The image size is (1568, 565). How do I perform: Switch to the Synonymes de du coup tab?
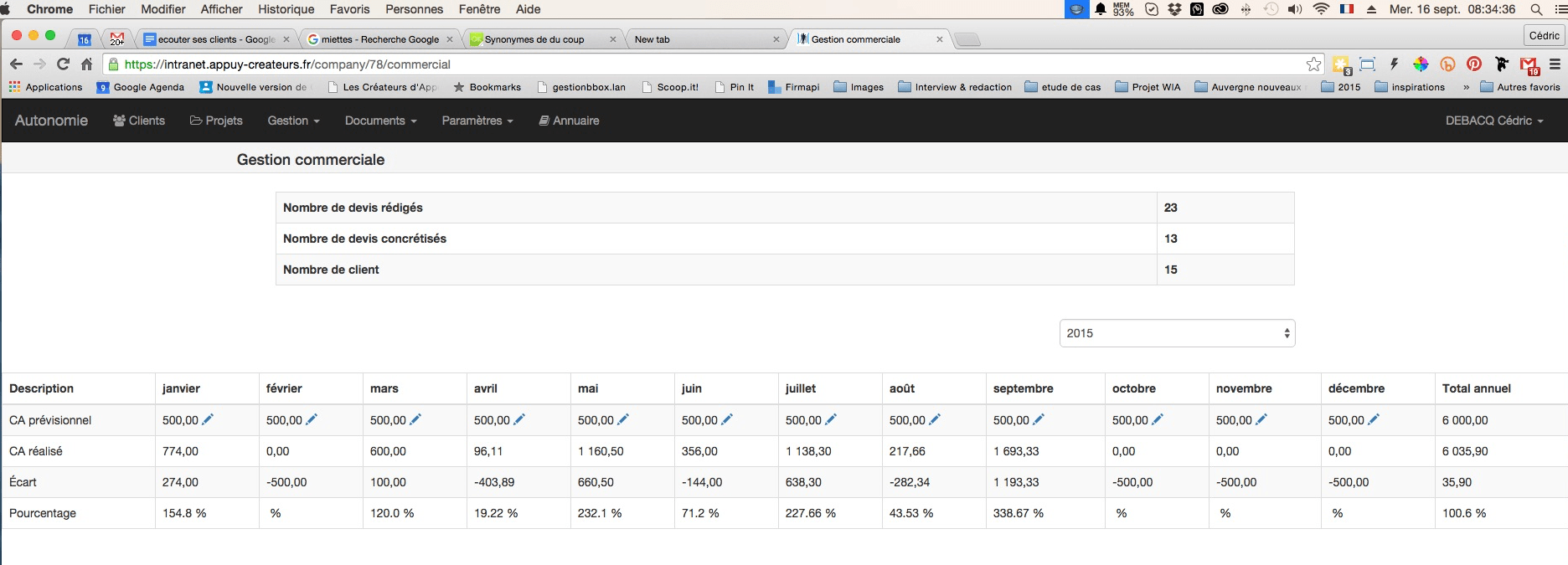(x=543, y=39)
